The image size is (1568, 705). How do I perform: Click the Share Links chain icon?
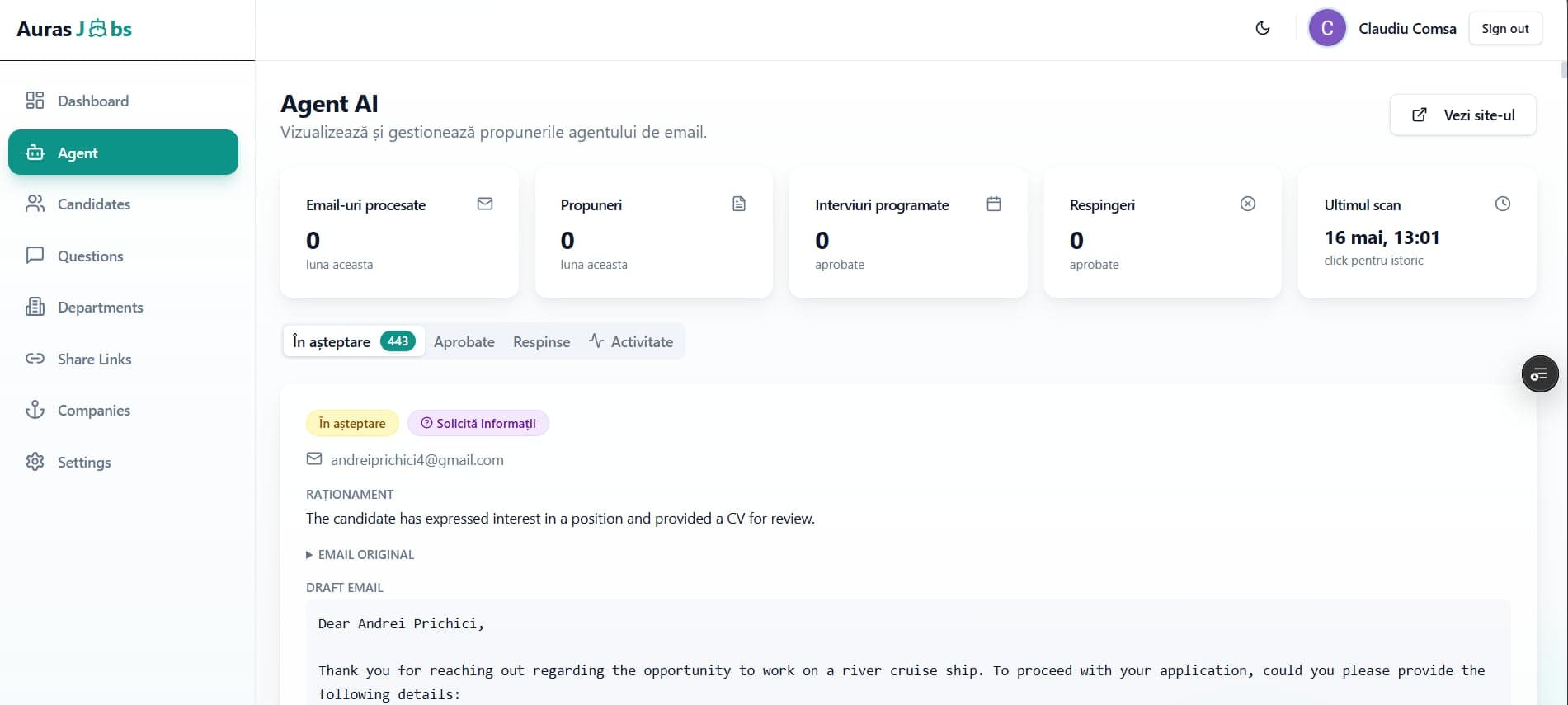(x=35, y=358)
